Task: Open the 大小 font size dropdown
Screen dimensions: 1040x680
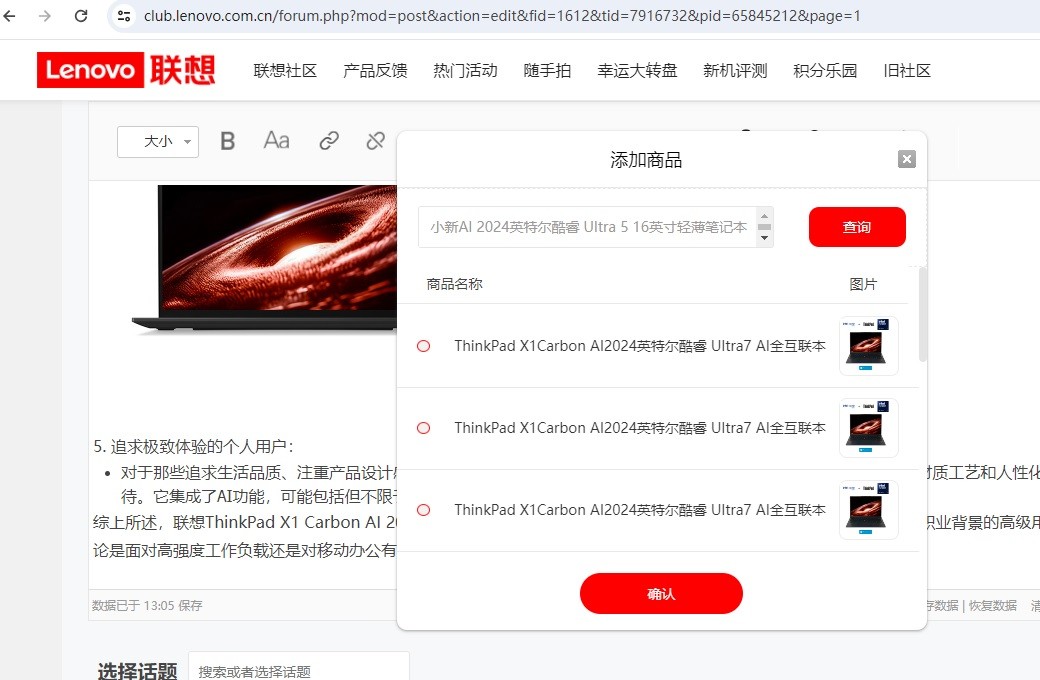Action: (x=158, y=142)
